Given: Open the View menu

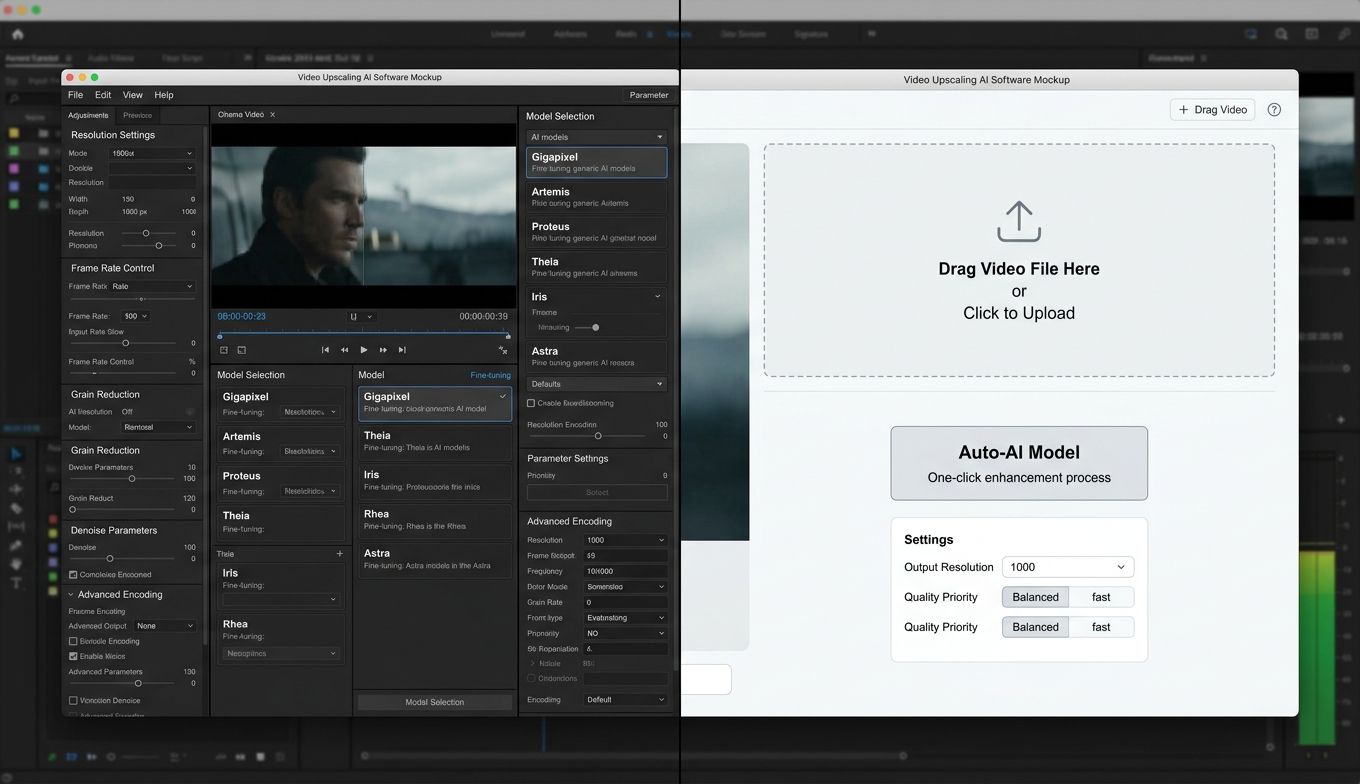Looking at the screenshot, I should 133,95.
